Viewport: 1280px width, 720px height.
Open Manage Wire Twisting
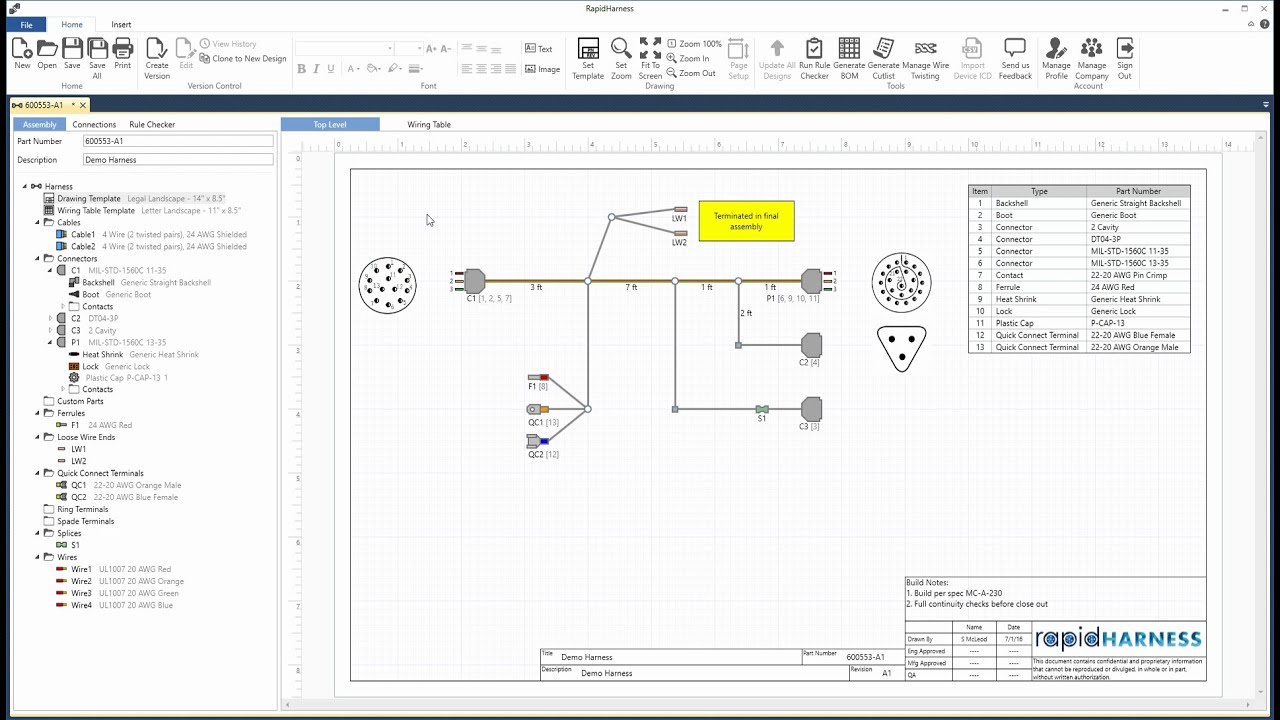tap(926, 58)
